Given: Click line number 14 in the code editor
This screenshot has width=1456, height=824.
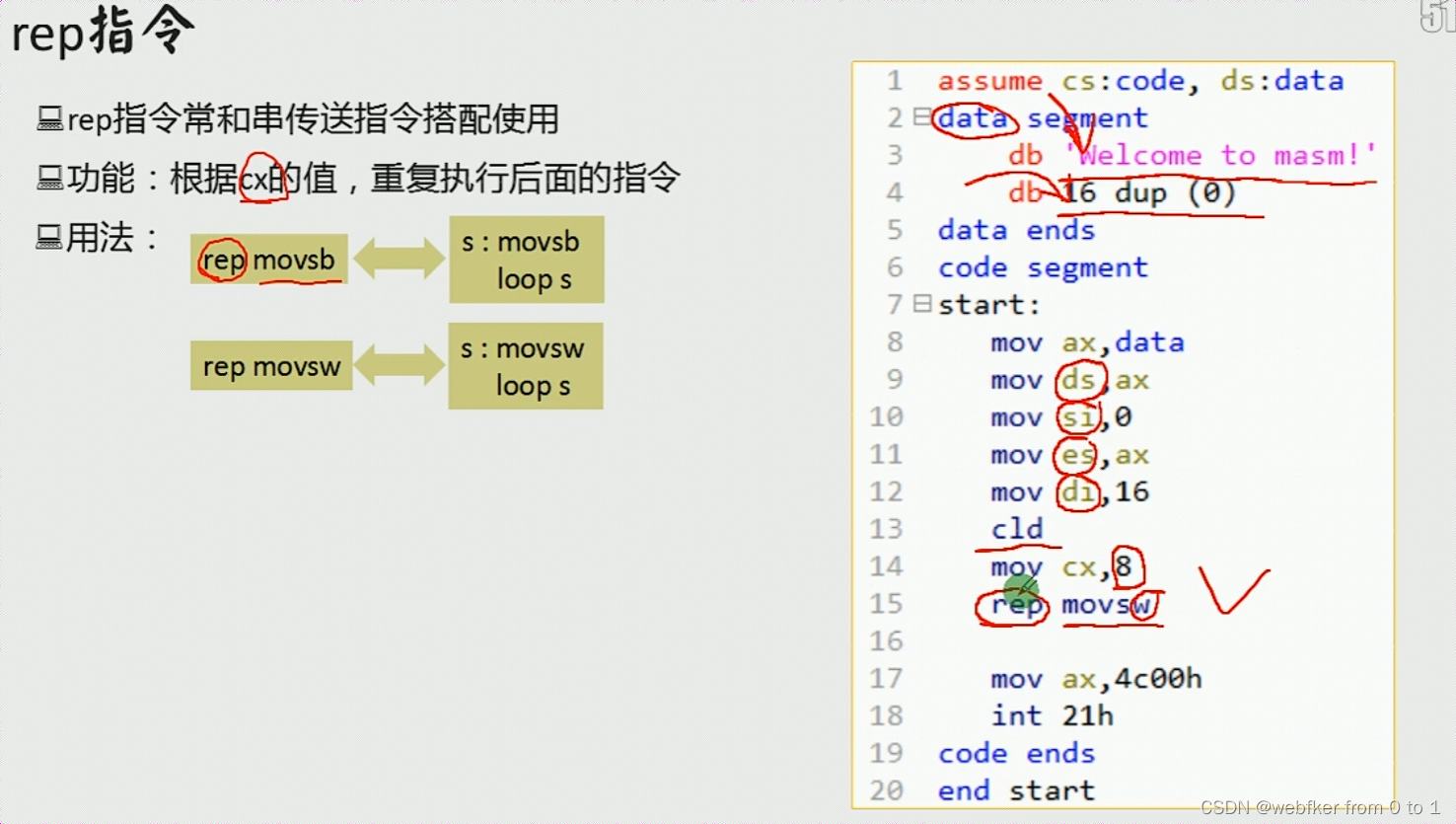Looking at the screenshot, I should 886,566.
